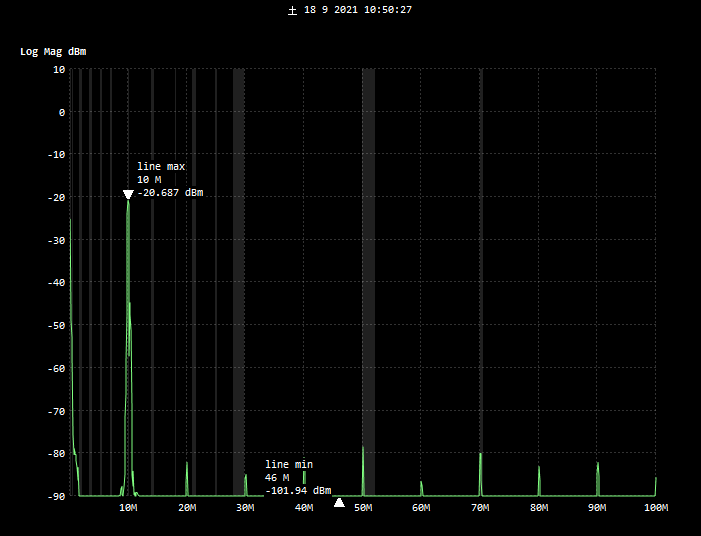Click the '10M' frequency axis label
Image resolution: width=701 pixels, height=536 pixels.
pyautogui.click(x=128, y=508)
